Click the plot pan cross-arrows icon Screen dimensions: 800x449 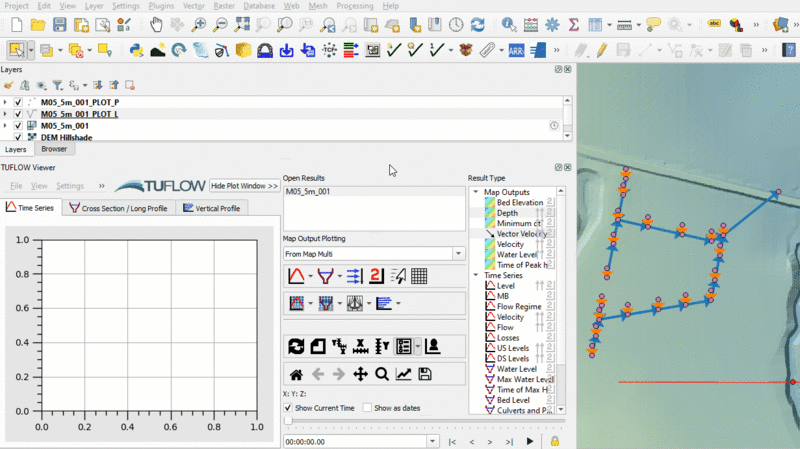point(360,374)
